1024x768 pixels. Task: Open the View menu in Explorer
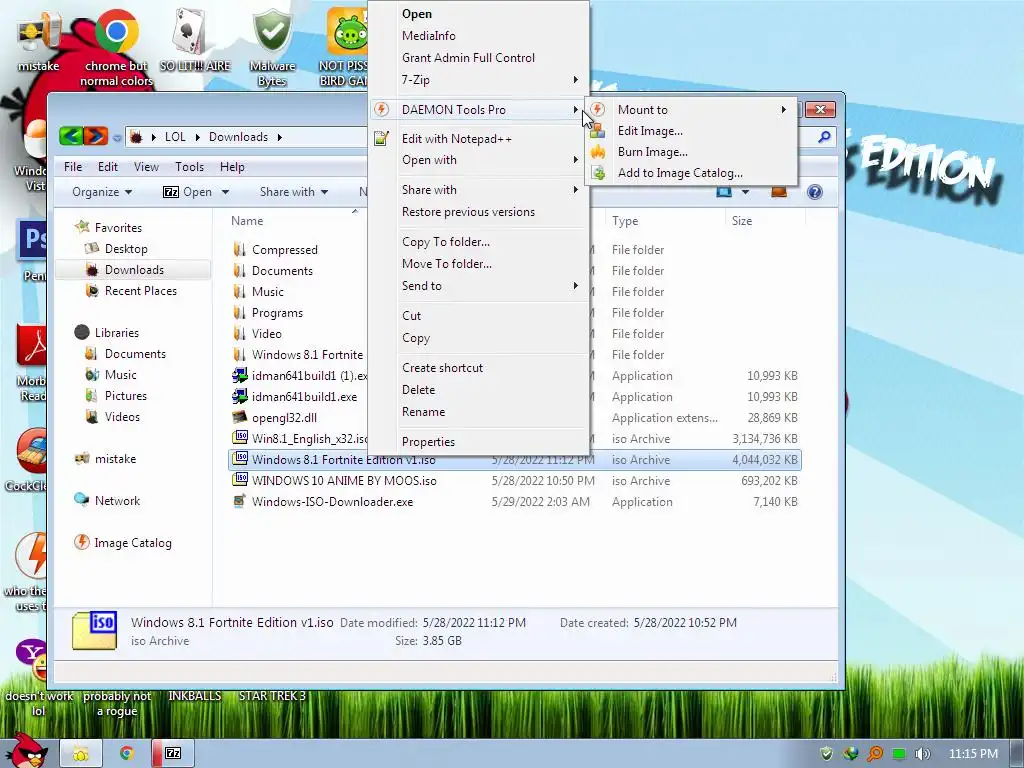click(x=146, y=167)
